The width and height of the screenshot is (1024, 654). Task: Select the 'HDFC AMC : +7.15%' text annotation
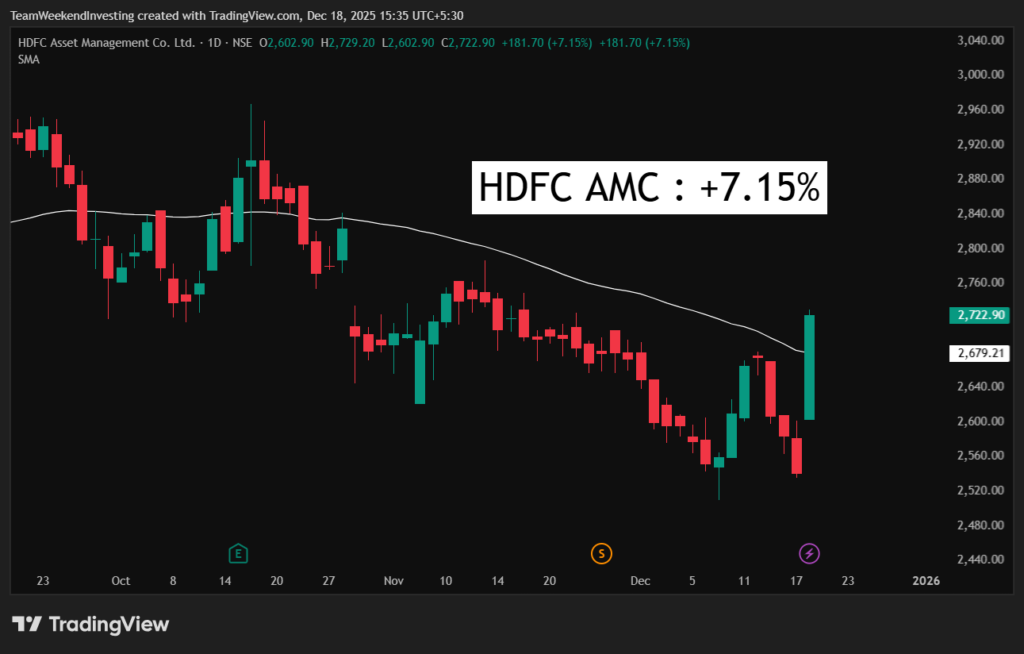(649, 187)
